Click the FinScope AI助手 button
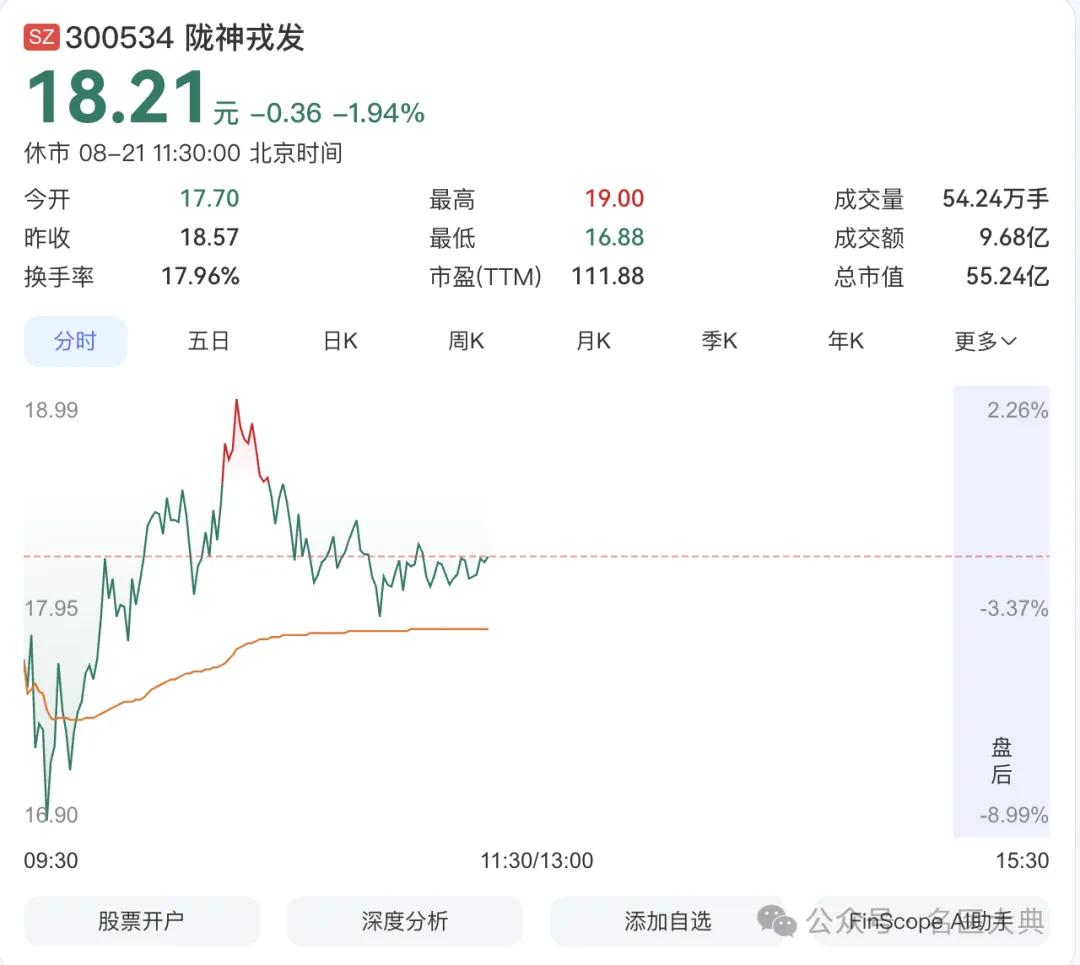This screenshot has width=1080, height=965. (931, 921)
